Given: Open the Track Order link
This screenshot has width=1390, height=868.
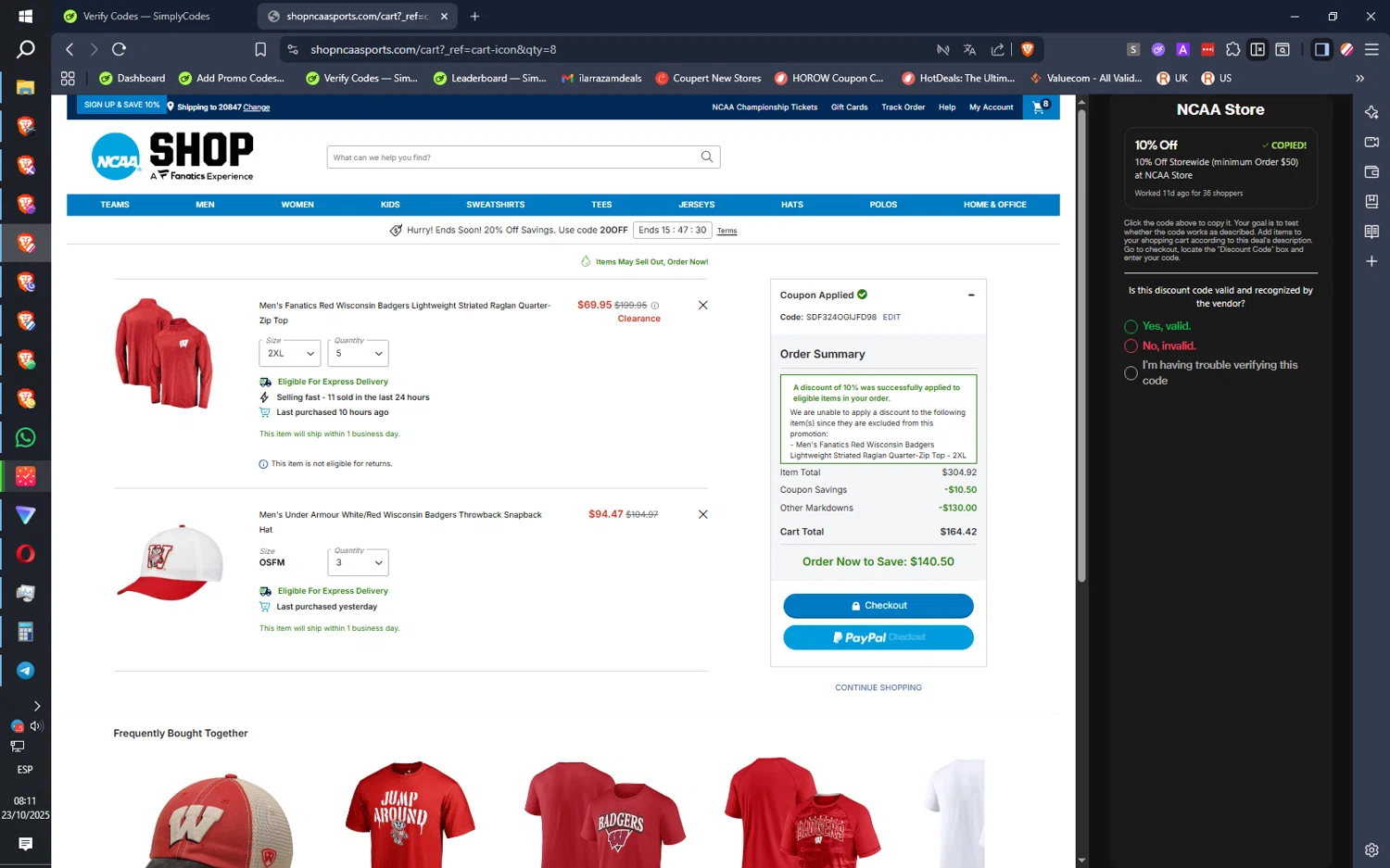Looking at the screenshot, I should click(x=903, y=107).
